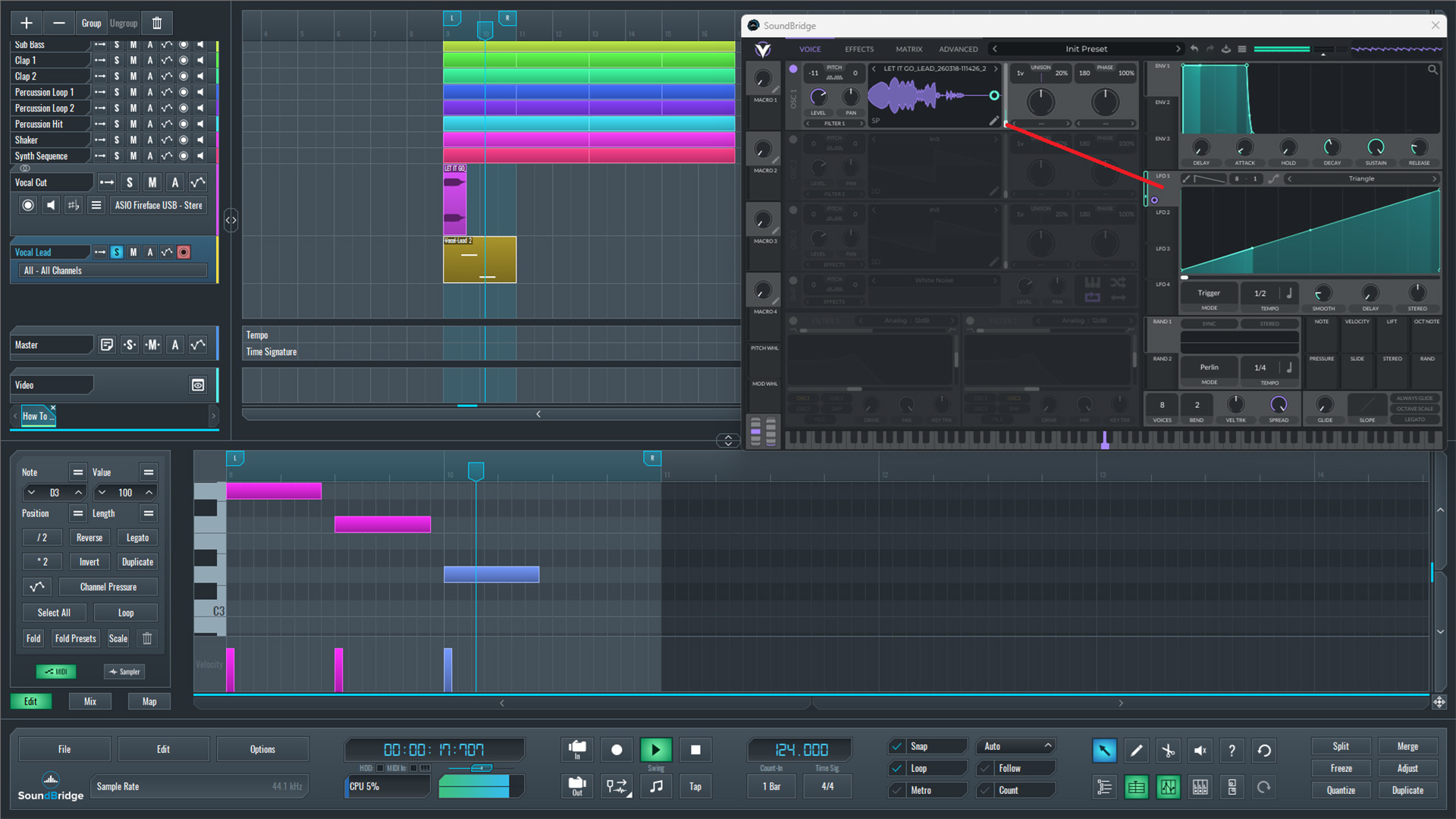The height and width of the screenshot is (819, 1456).
Task: Enable the Follow checkbox
Action: tap(986, 768)
